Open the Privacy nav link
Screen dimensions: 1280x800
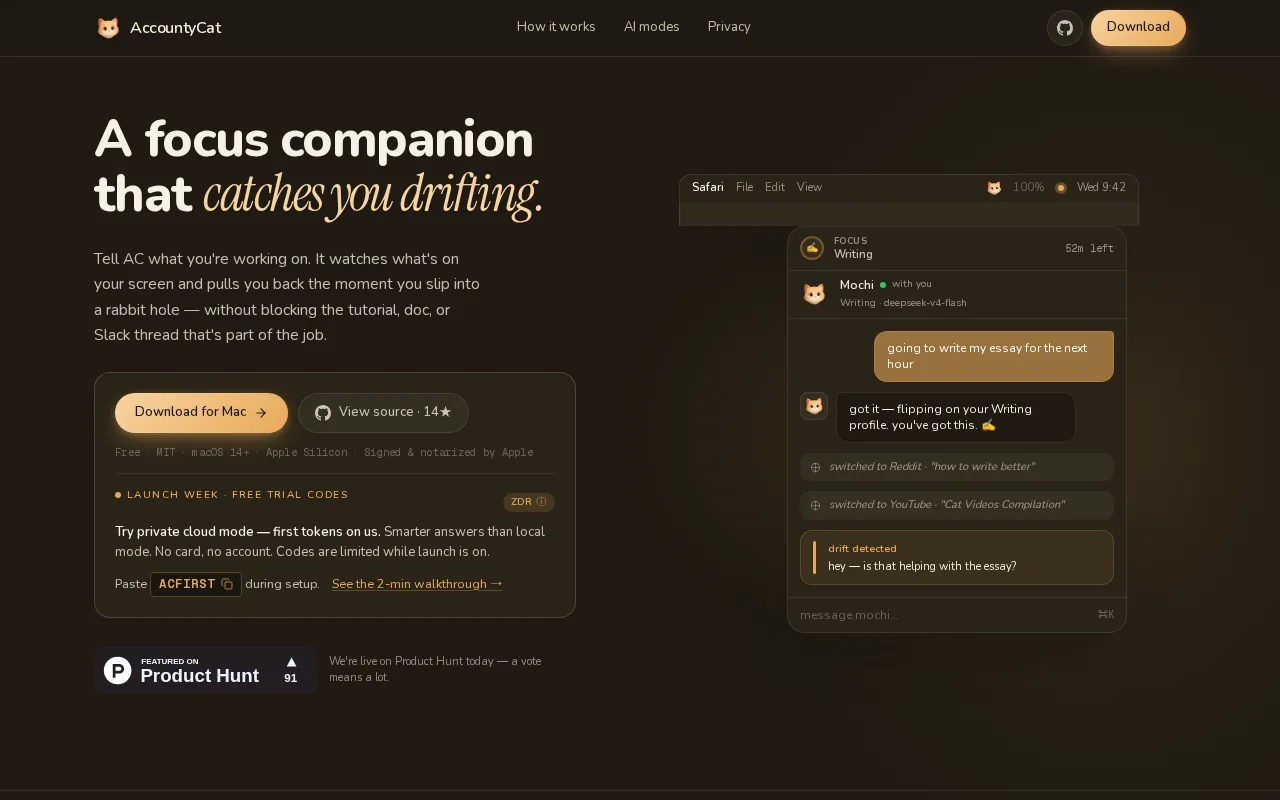point(729,27)
